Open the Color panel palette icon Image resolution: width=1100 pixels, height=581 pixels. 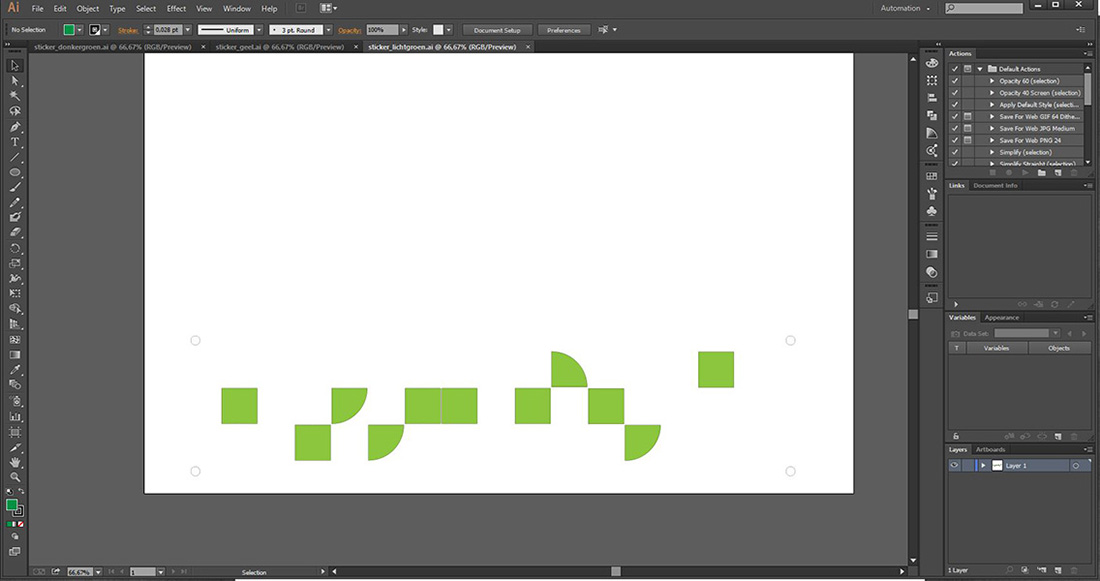point(932,62)
